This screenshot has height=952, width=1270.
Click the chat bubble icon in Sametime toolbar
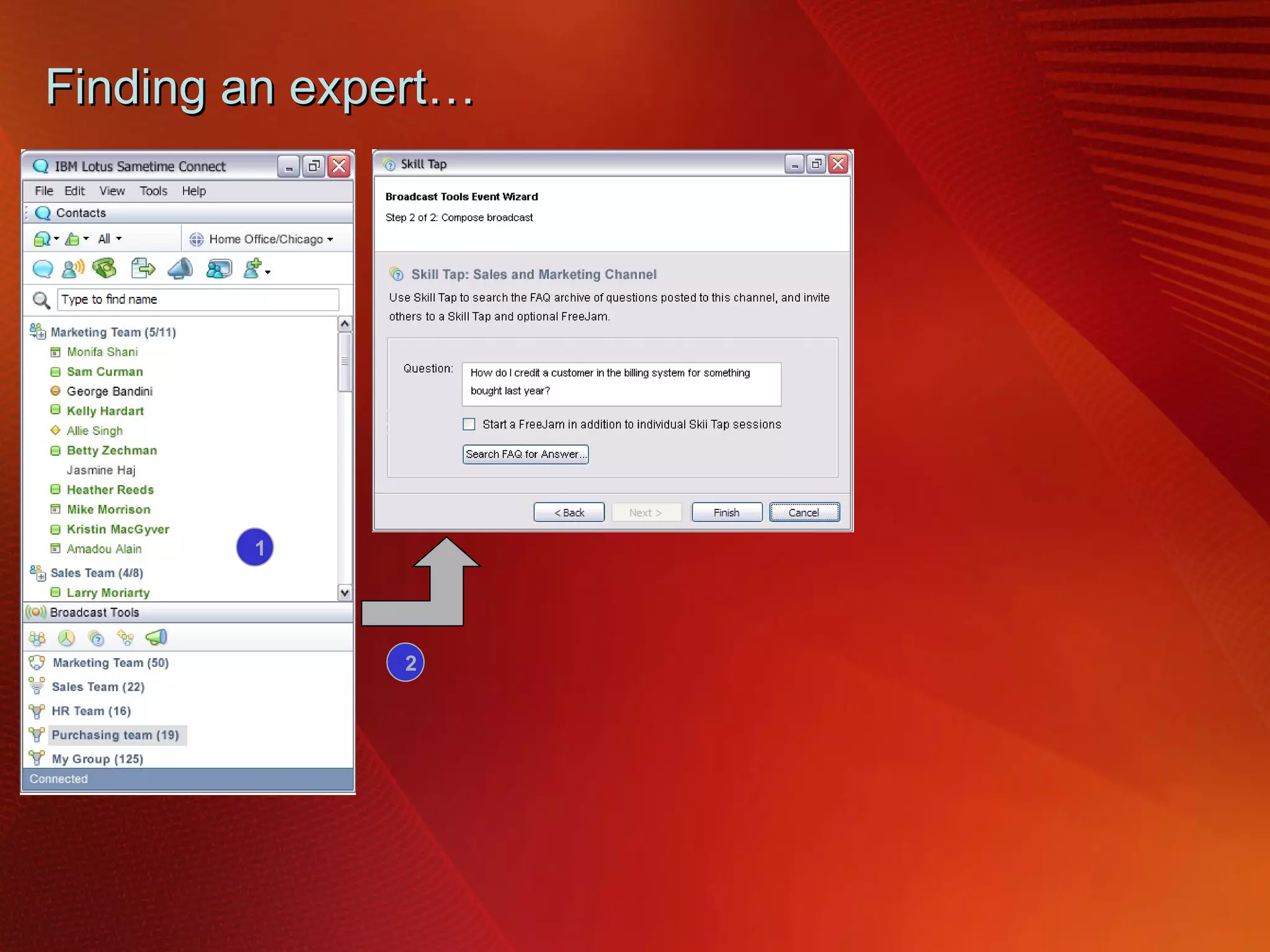coord(43,269)
